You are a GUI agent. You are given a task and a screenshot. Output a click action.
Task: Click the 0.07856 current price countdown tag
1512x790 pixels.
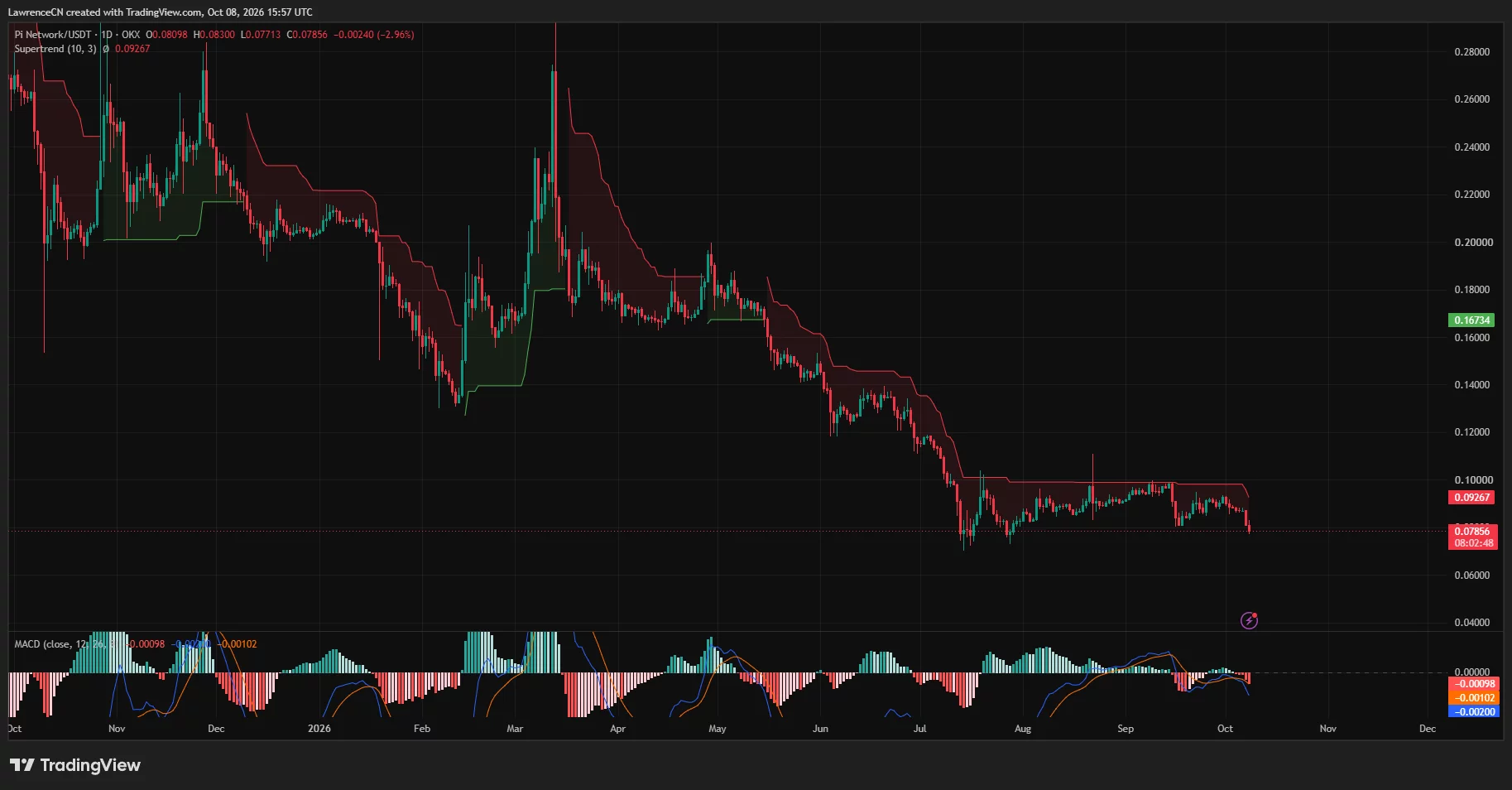1473,537
